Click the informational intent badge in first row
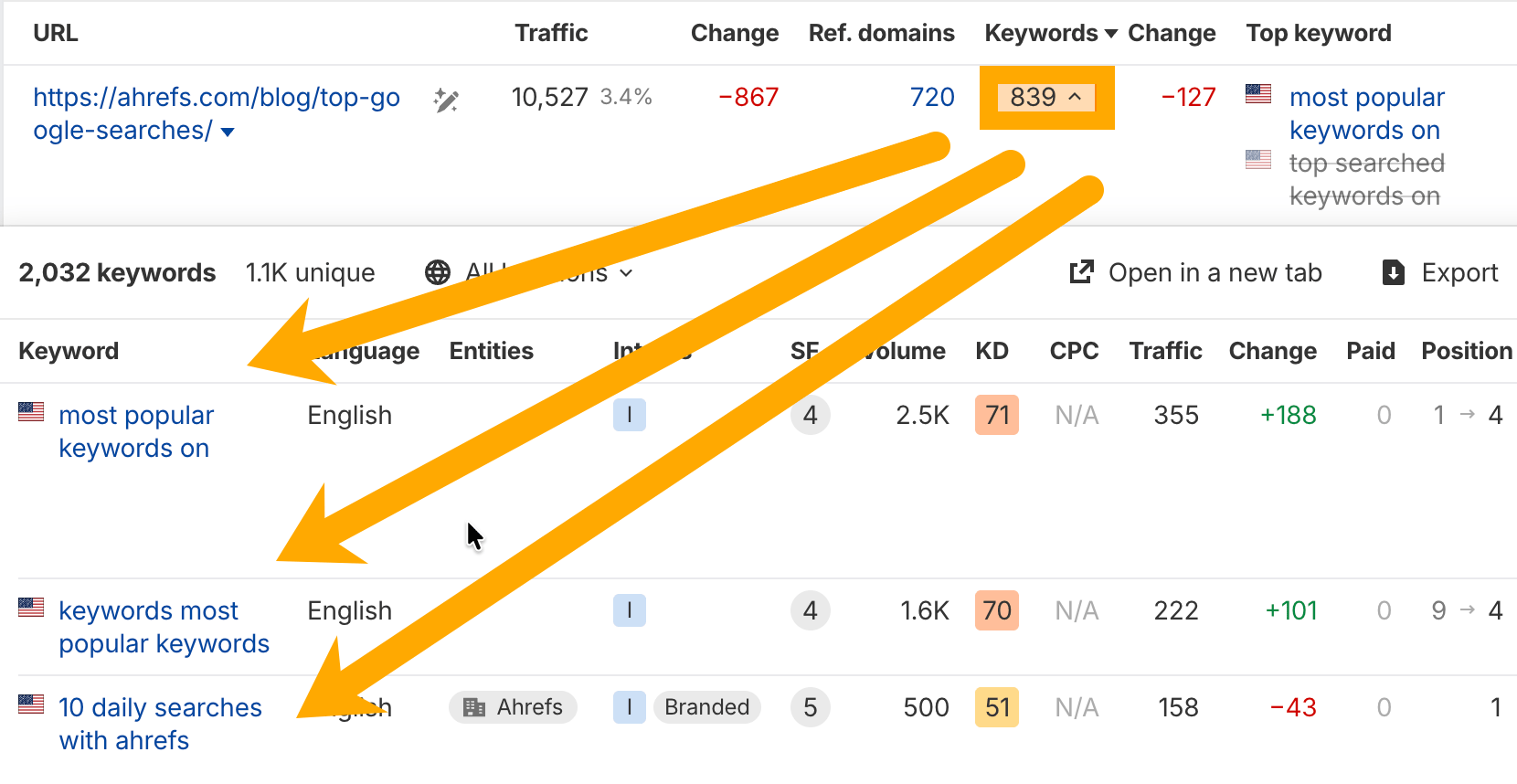The image size is (1517, 784). [x=629, y=415]
